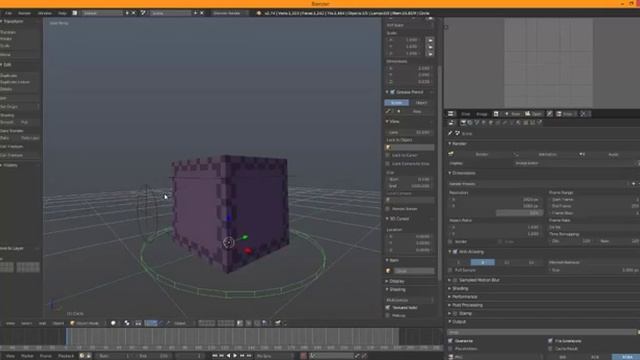Click the OpenGL render camera icon

[278, 323]
